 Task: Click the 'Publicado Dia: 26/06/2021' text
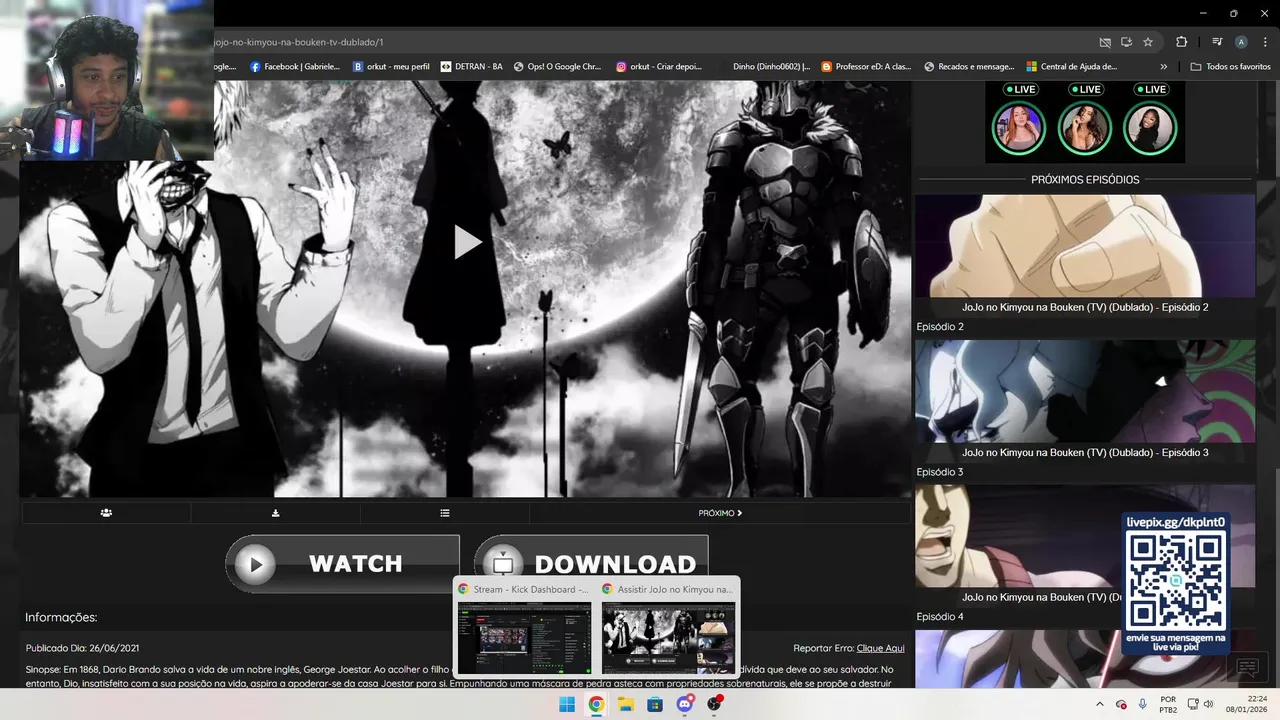tap(82, 648)
